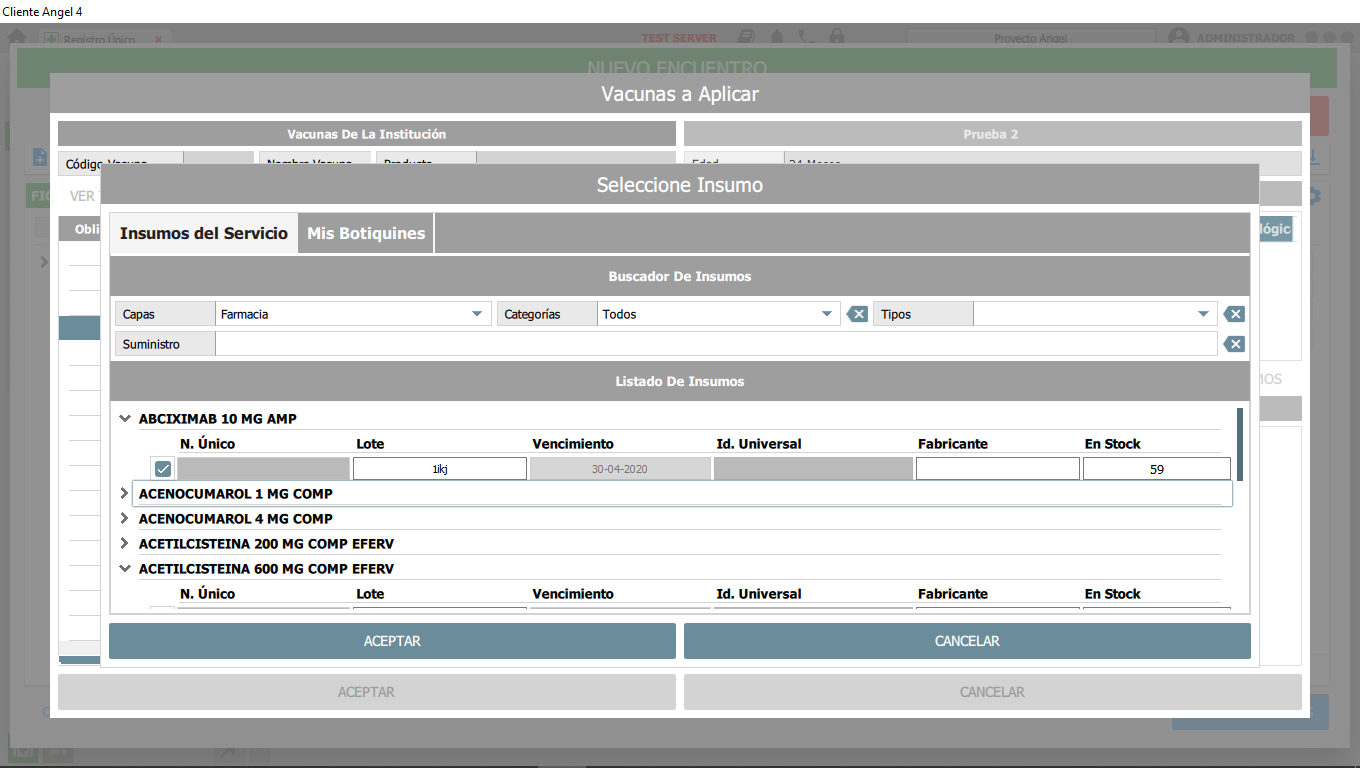Click the phone icon in the header

tap(806, 36)
